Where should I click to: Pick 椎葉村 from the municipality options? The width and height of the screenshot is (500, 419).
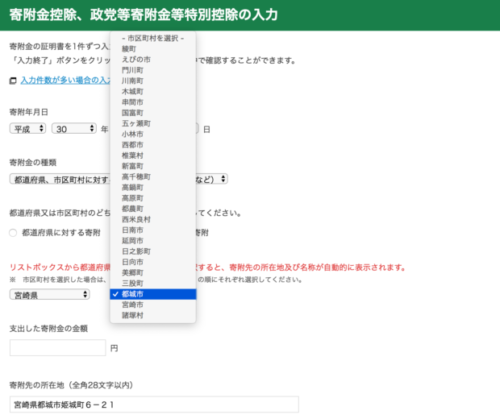(x=153, y=156)
